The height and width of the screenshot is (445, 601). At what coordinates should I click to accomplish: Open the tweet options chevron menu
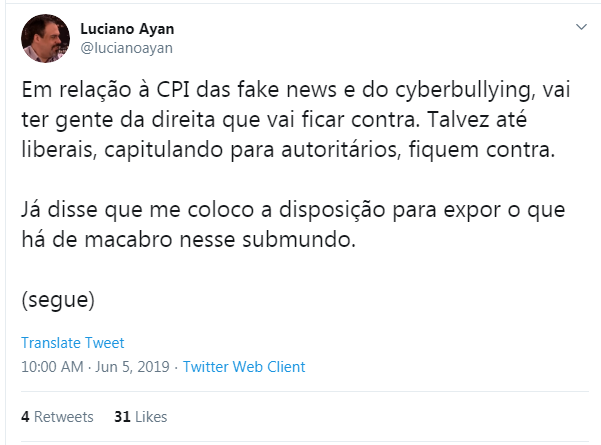(580, 27)
